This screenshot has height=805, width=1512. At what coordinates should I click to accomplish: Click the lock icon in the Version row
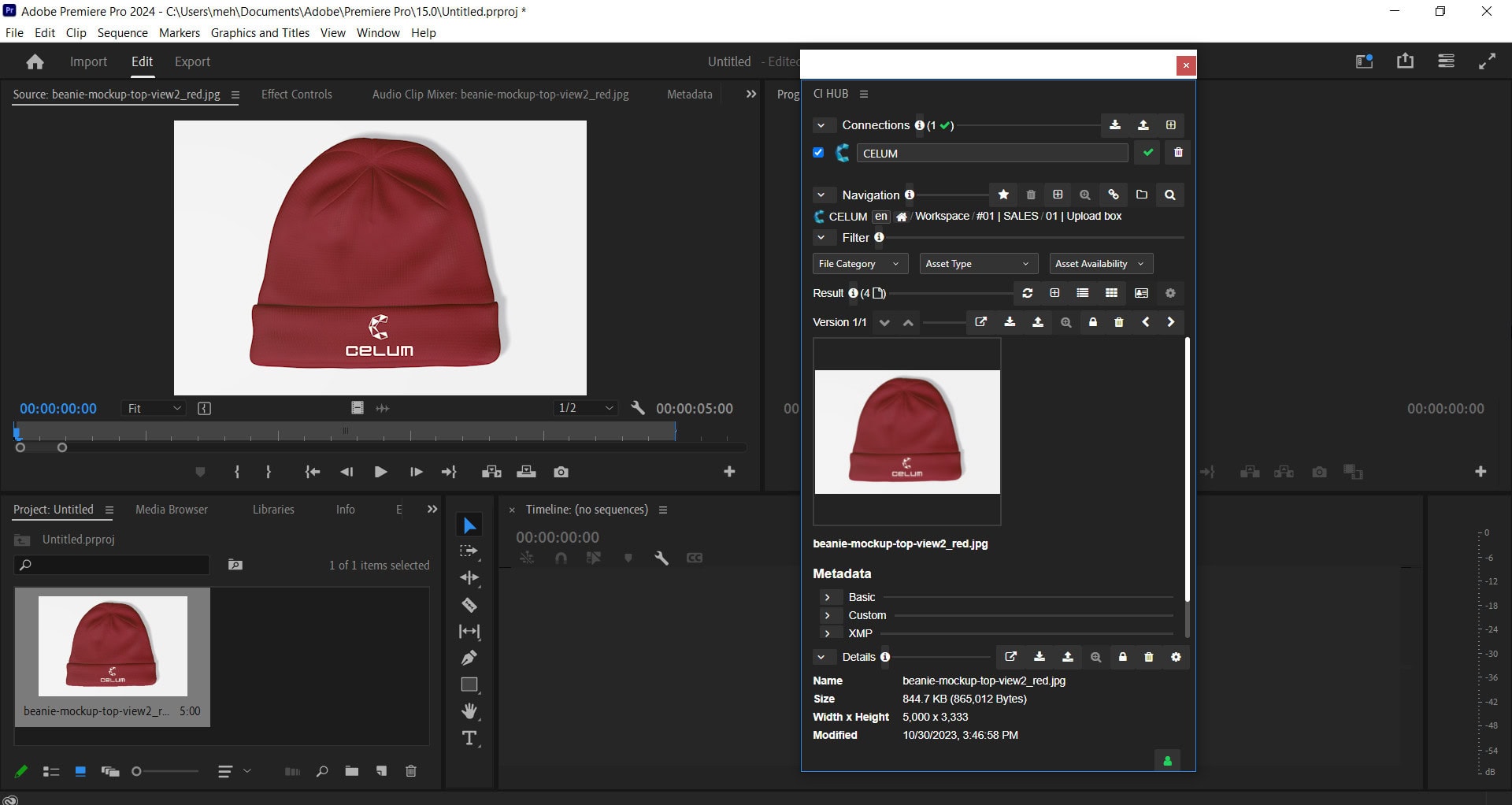click(x=1093, y=322)
